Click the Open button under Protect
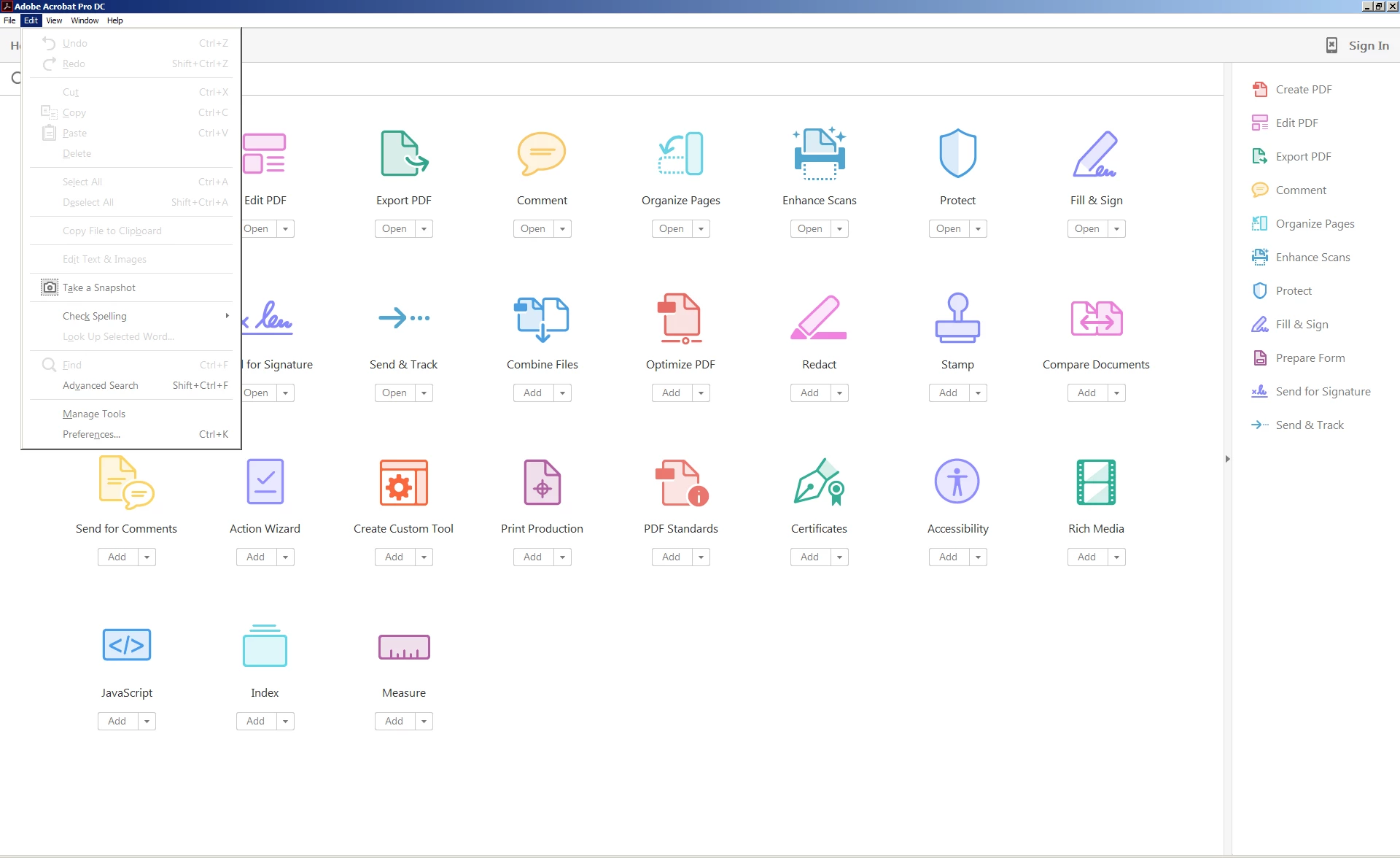Viewport: 1400px width, 858px height. pyautogui.click(x=949, y=229)
